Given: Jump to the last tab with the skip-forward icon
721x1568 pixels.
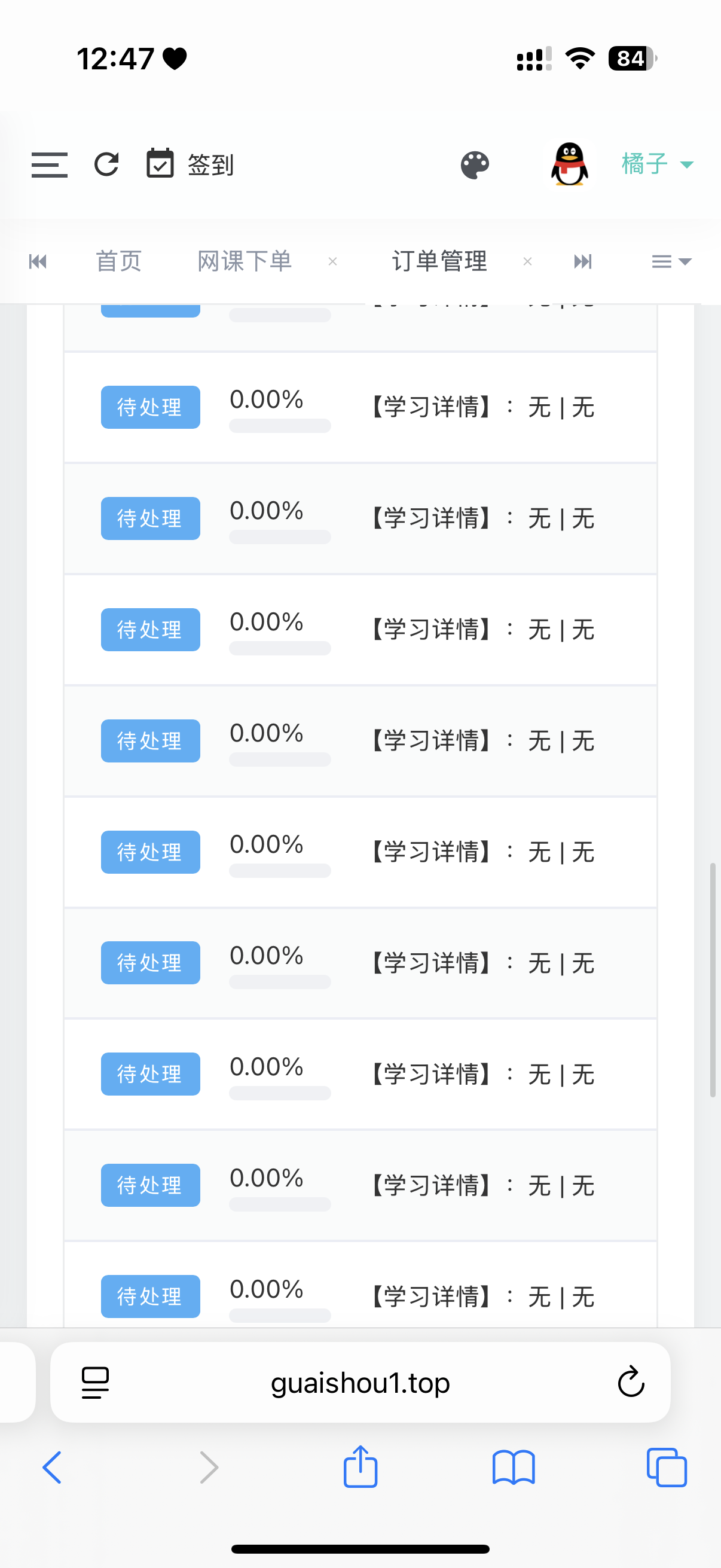Looking at the screenshot, I should [582, 262].
